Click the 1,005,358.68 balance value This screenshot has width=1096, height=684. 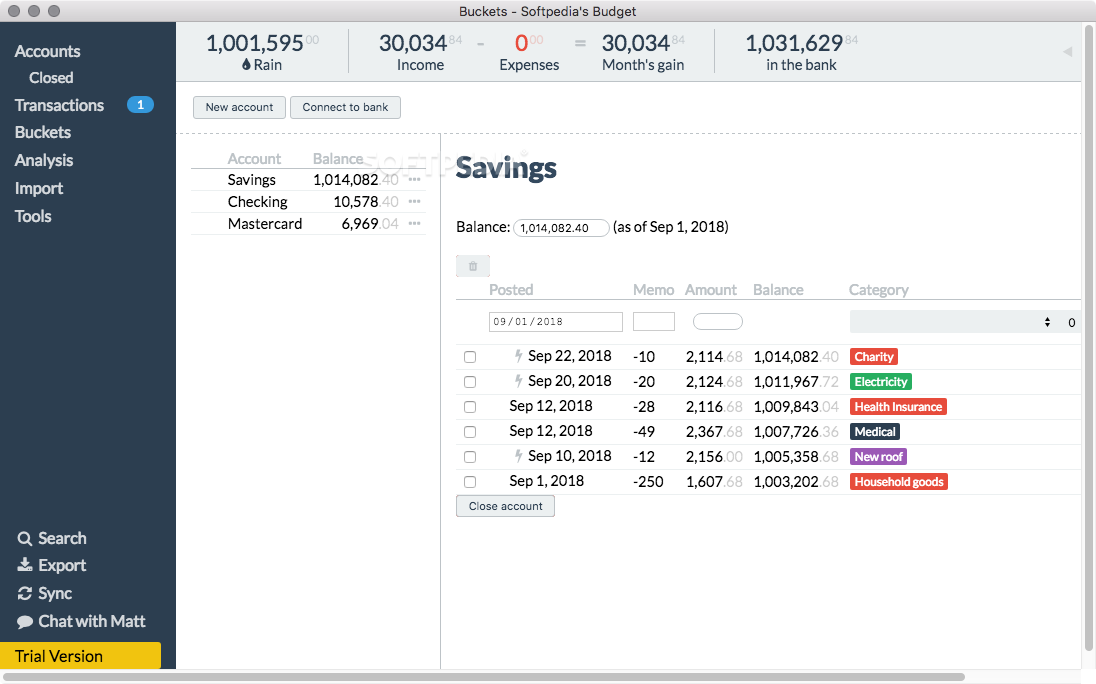point(795,457)
